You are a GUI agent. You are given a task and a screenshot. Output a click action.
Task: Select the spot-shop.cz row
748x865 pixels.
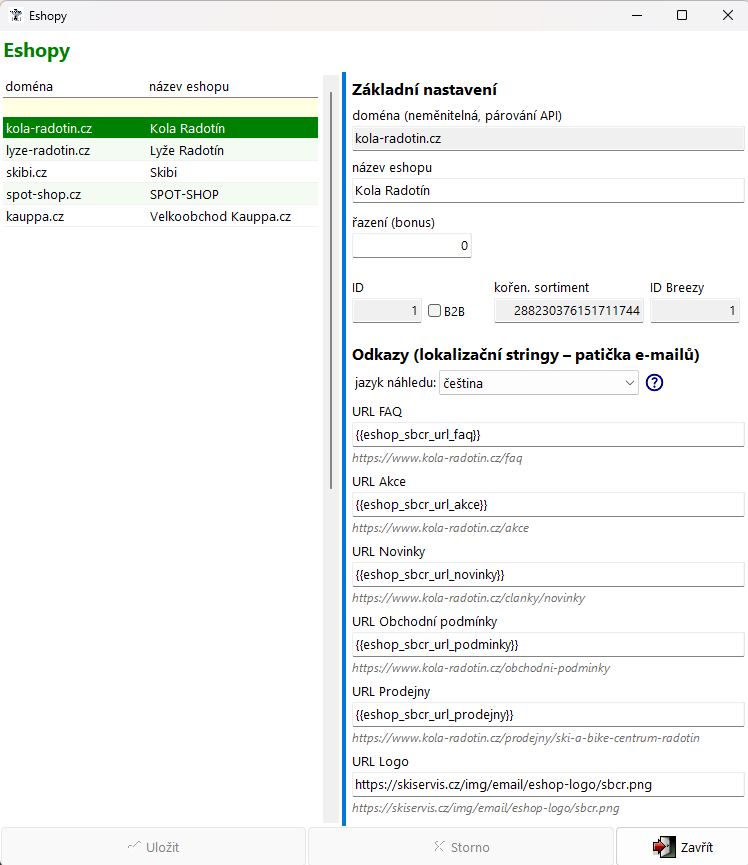point(161,194)
